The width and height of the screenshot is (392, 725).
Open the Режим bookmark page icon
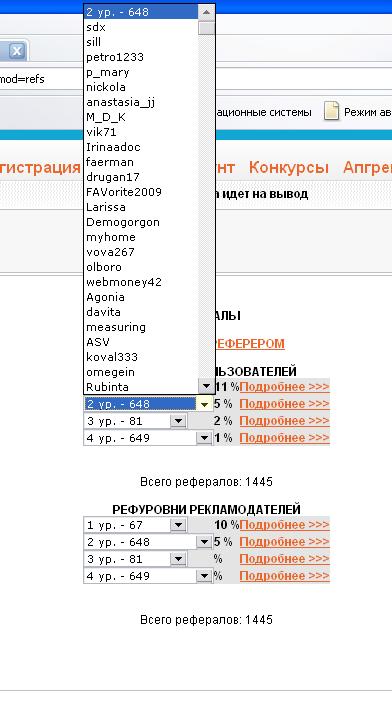click(x=331, y=112)
